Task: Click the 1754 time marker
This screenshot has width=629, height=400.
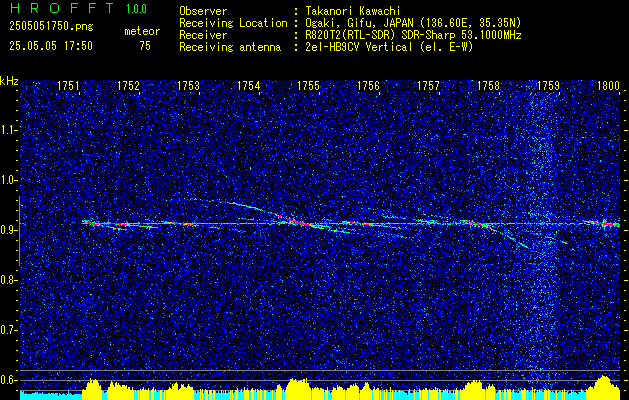Action: [x=248, y=85]
